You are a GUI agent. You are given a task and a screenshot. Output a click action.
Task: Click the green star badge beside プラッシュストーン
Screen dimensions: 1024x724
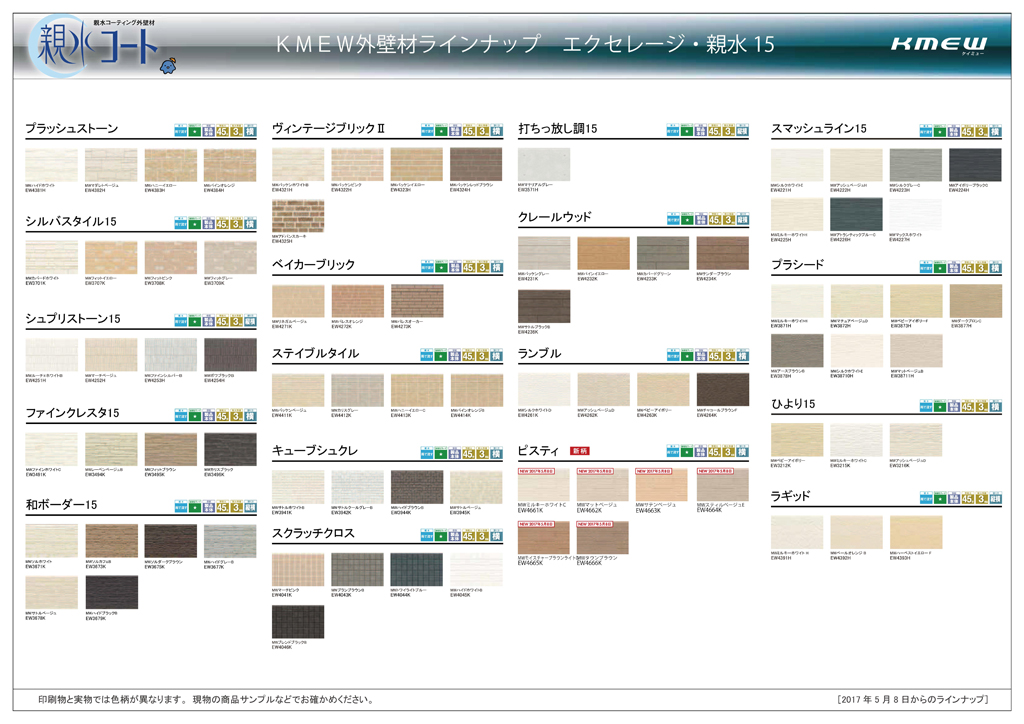(195, 131)
